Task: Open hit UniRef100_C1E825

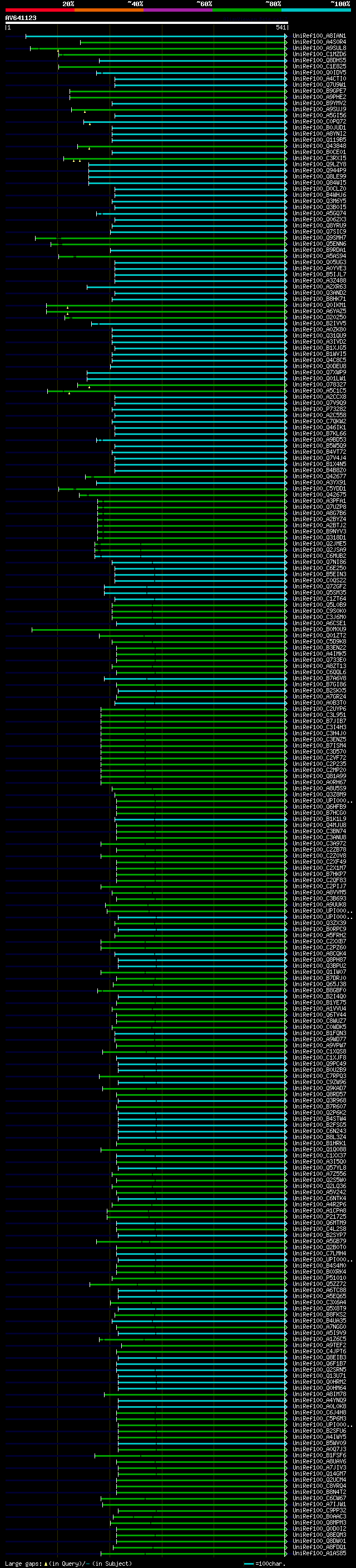Action: [319, 66]
